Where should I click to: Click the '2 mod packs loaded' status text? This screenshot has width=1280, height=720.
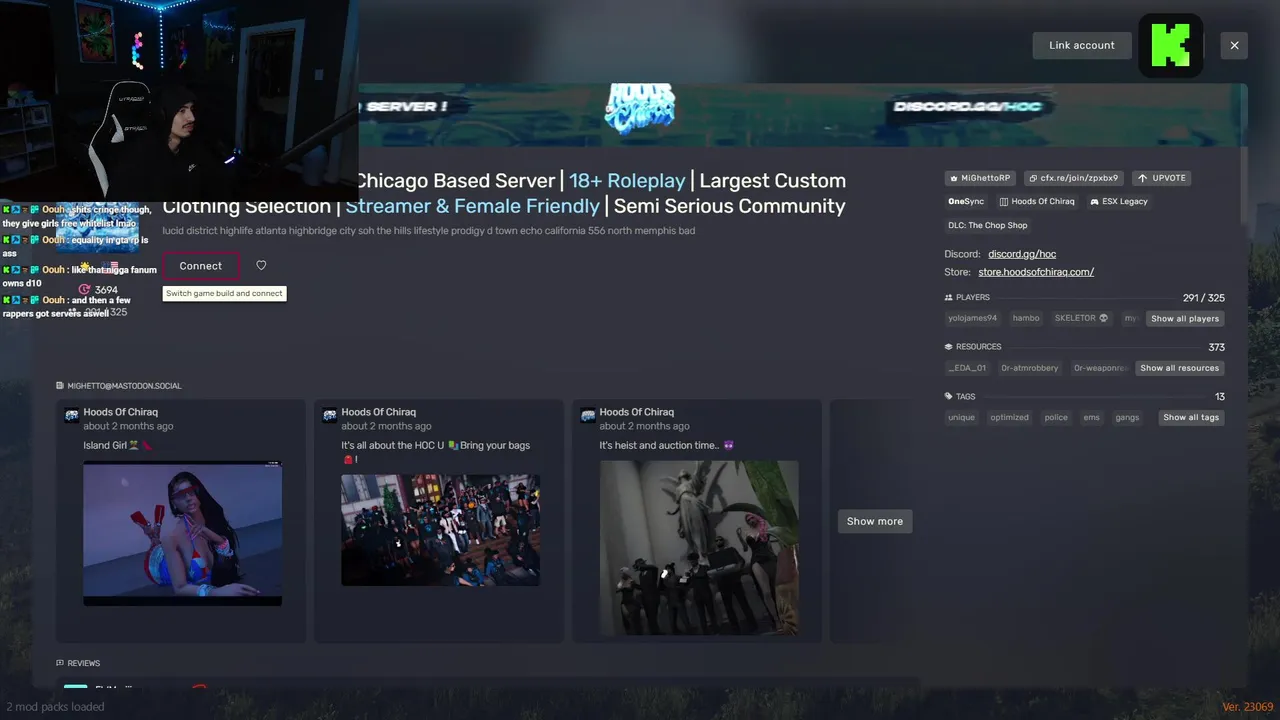55,707
